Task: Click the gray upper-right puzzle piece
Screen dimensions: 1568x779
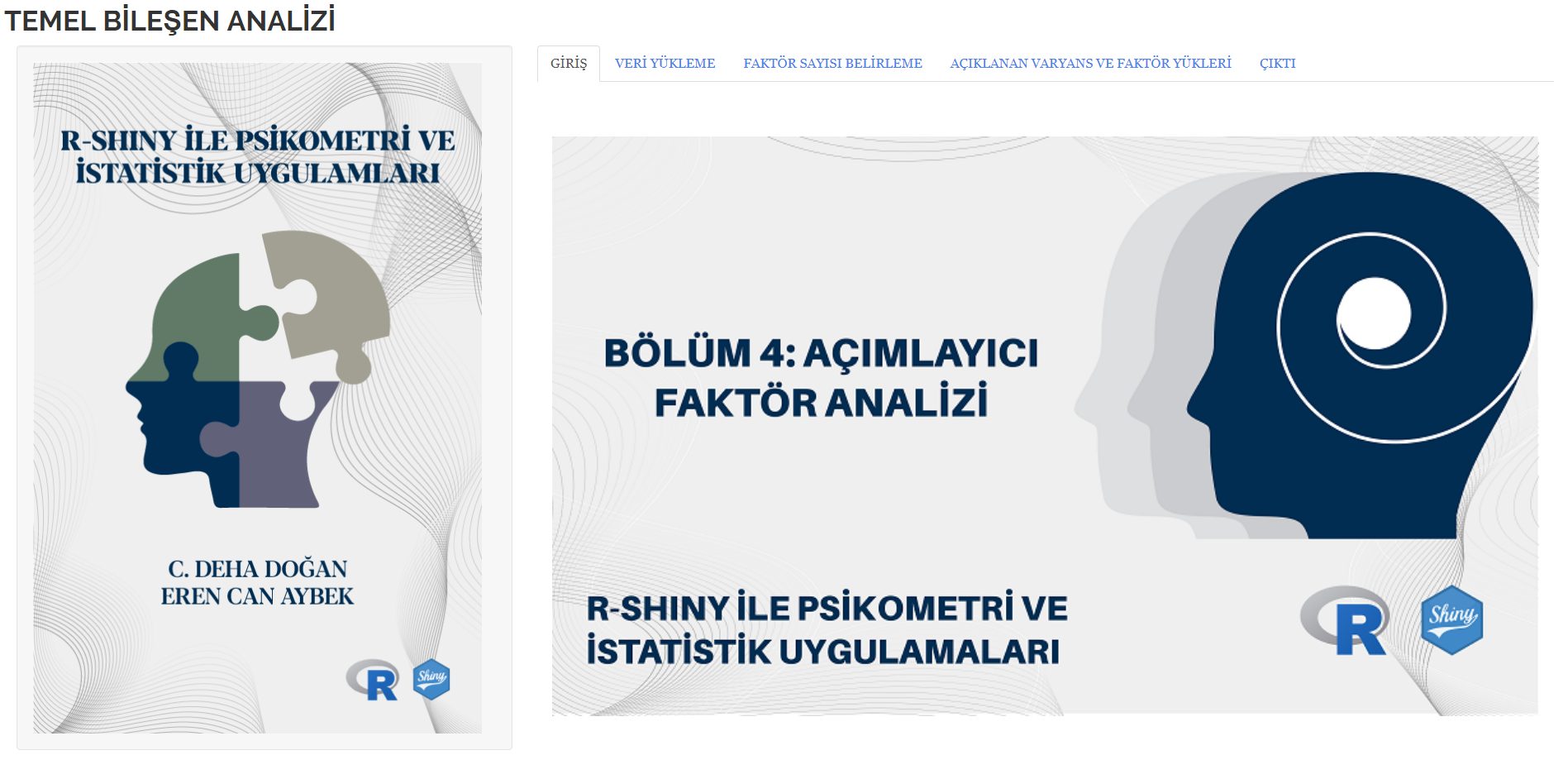Action: point(325,302)
